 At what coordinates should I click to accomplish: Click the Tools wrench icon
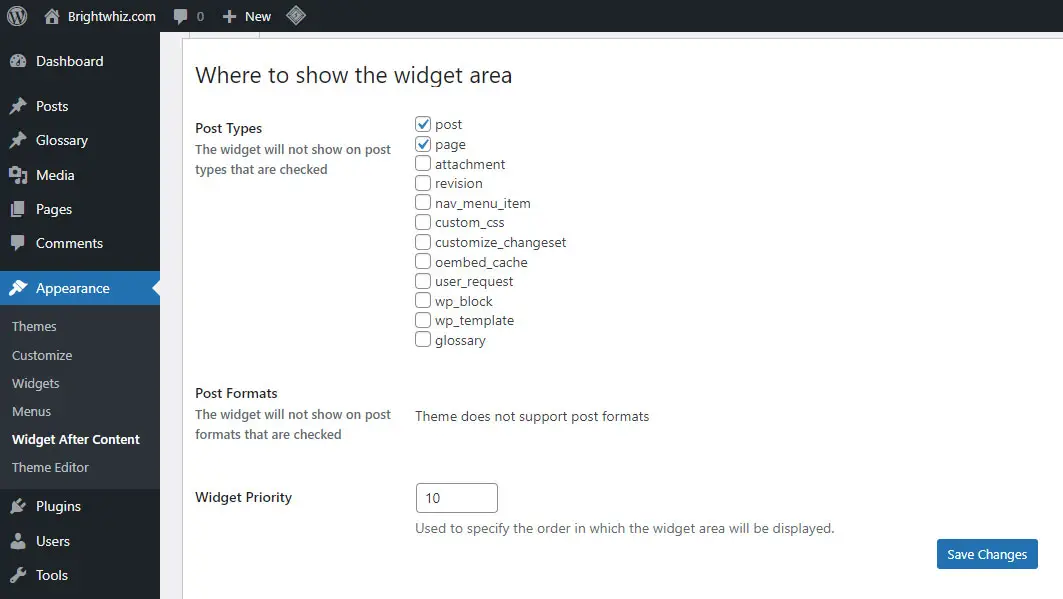tap(18, 575)
